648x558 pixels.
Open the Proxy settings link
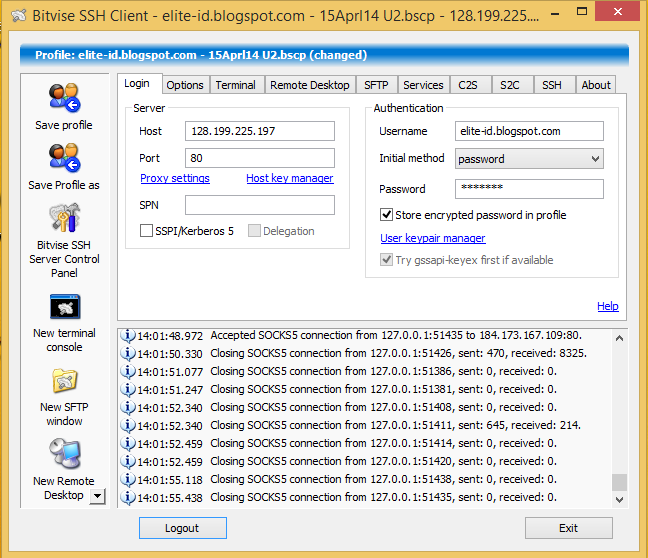coord(175,178)
